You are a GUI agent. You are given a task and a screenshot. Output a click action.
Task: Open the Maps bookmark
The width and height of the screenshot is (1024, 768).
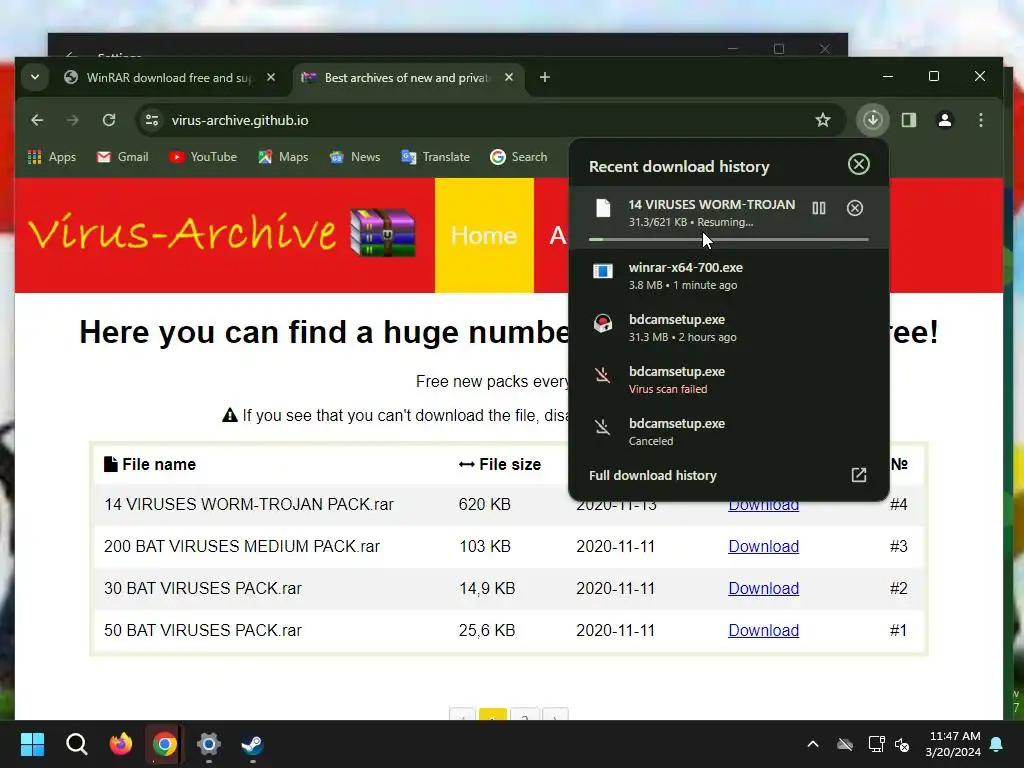click(x=283, y=157)
